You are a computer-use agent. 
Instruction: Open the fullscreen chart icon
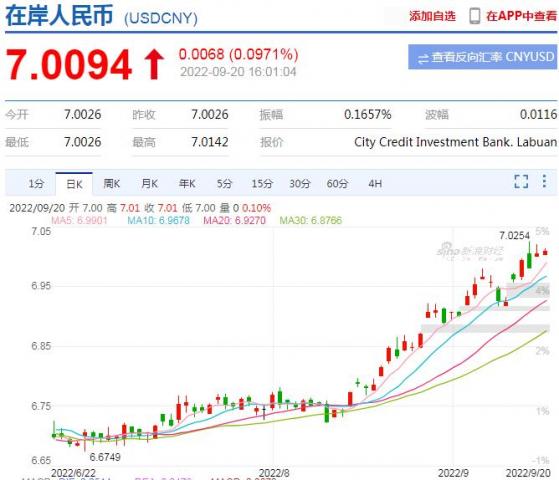click(x=521, y=181)
